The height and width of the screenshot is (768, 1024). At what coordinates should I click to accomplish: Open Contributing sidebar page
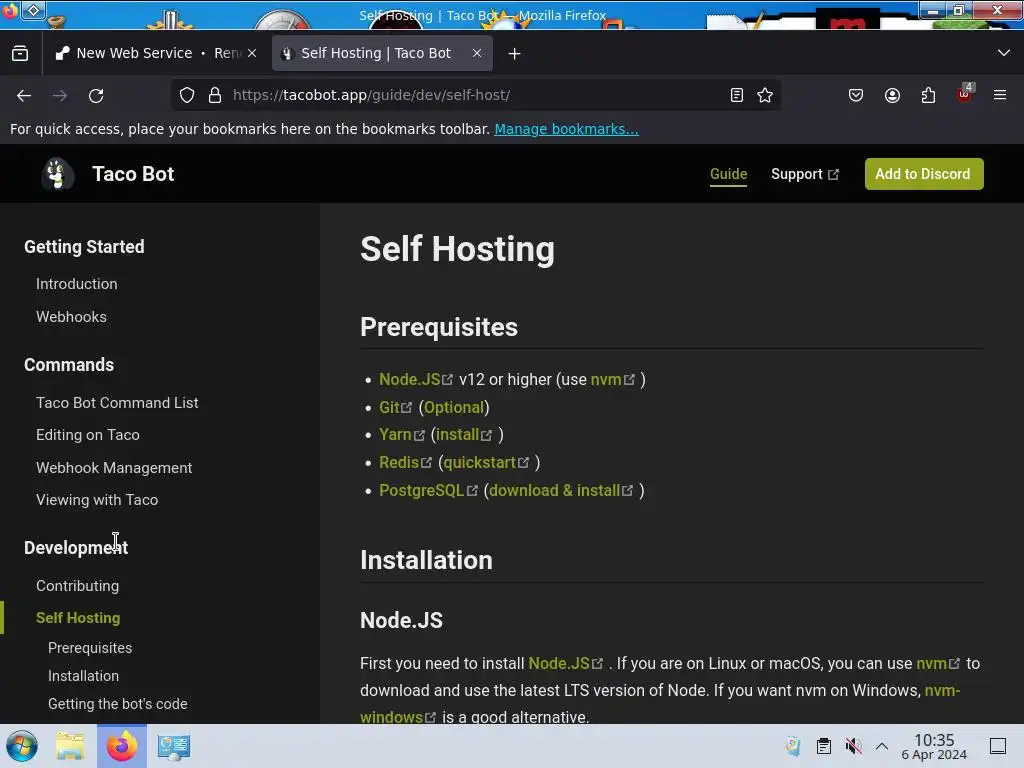pos(77,586)
